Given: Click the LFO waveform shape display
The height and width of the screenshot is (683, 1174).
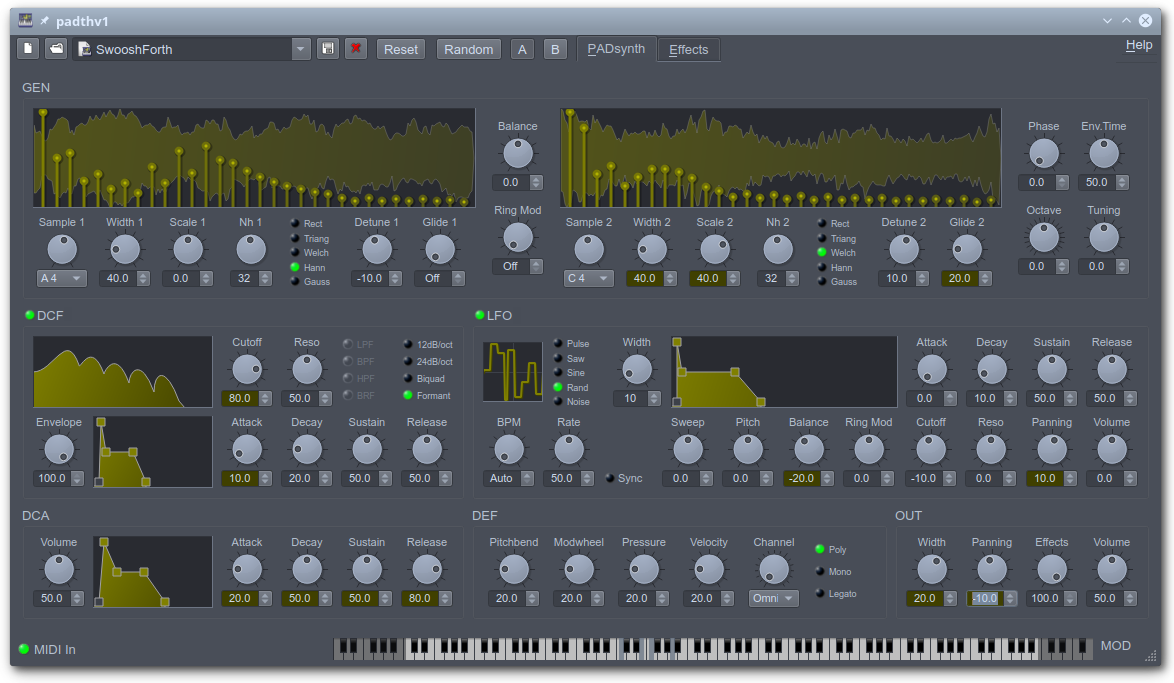Looking at the screenshot, I should [x=512, y=371].
